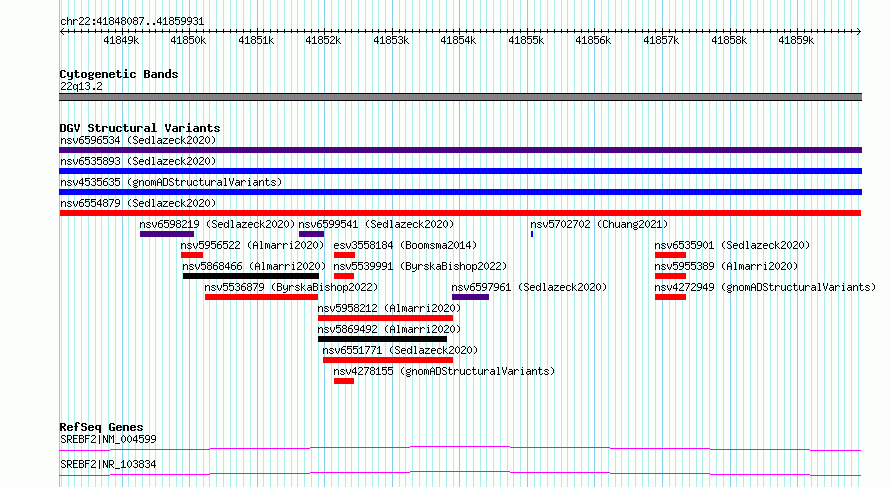Open nsv4278155 (gnomADStructuralVariants) label
This screenshot has width=890, height=487.
click(x=444, y=371)
